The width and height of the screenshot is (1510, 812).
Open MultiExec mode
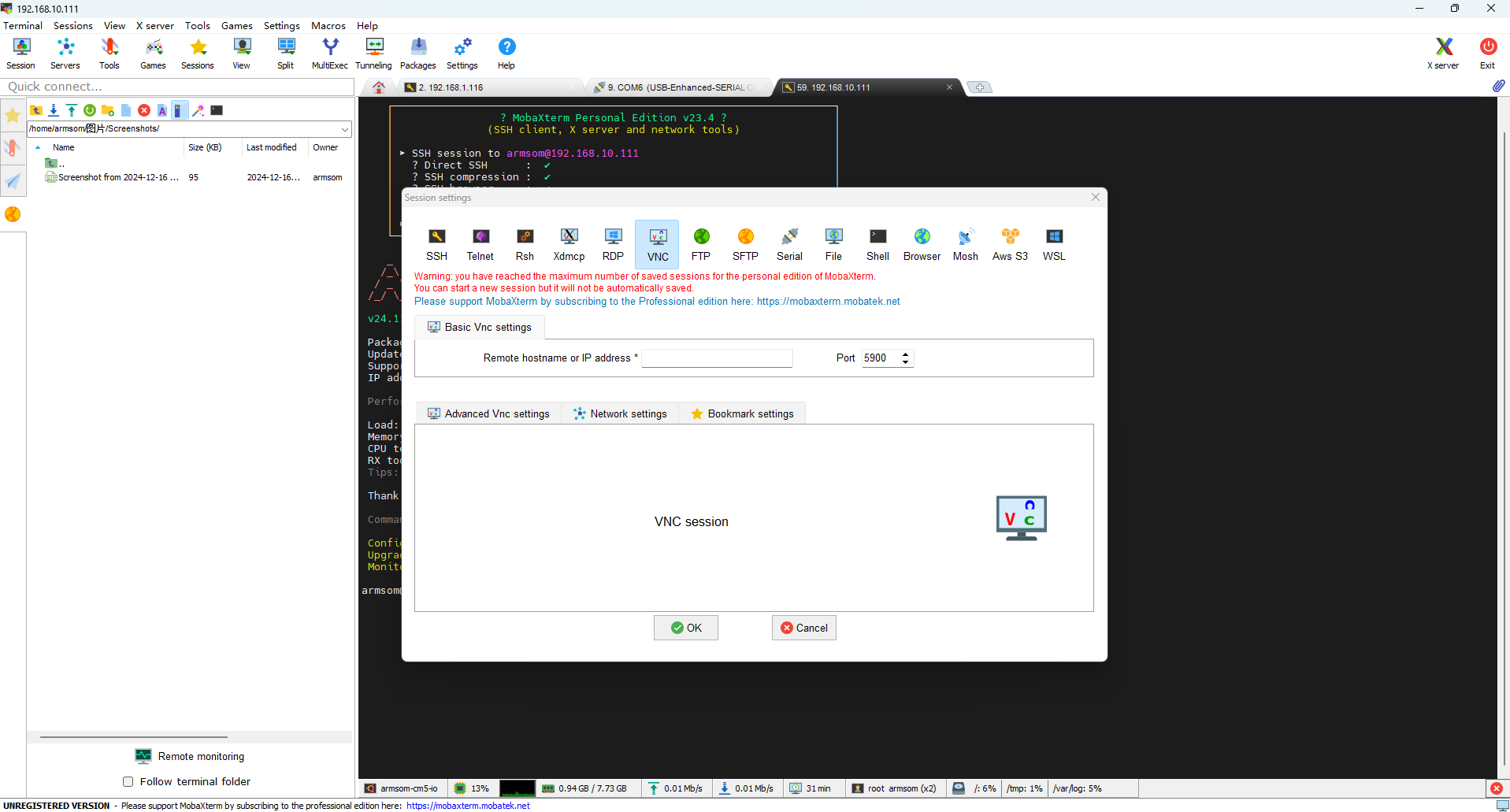tap(329, 52)
